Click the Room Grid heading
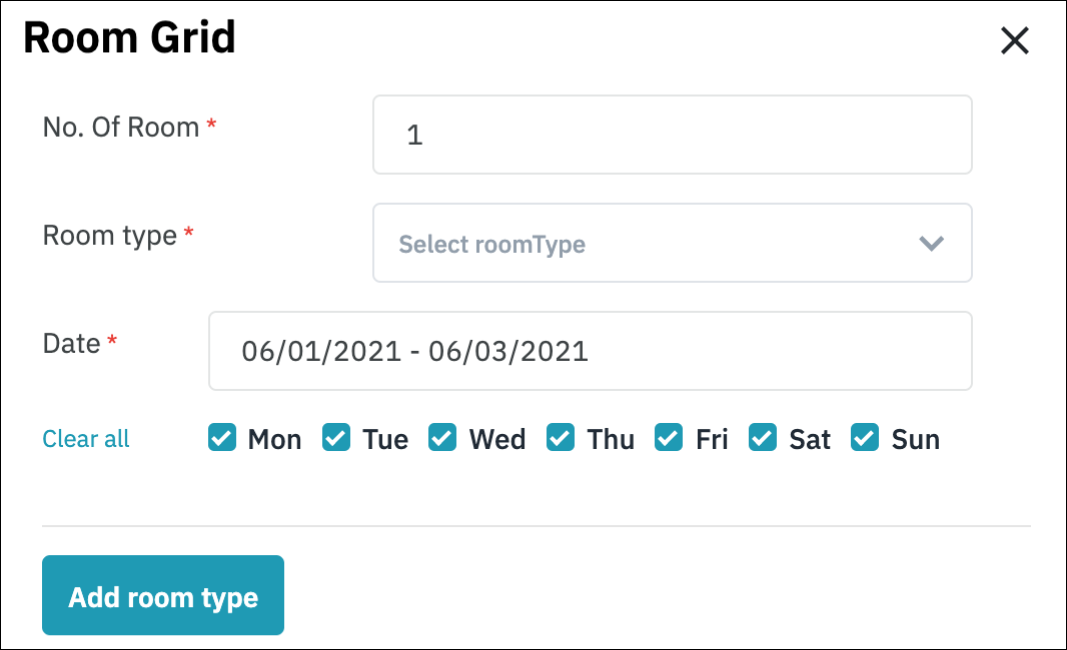The height and width of the screenshot is (650, 1067). (129, 38)
